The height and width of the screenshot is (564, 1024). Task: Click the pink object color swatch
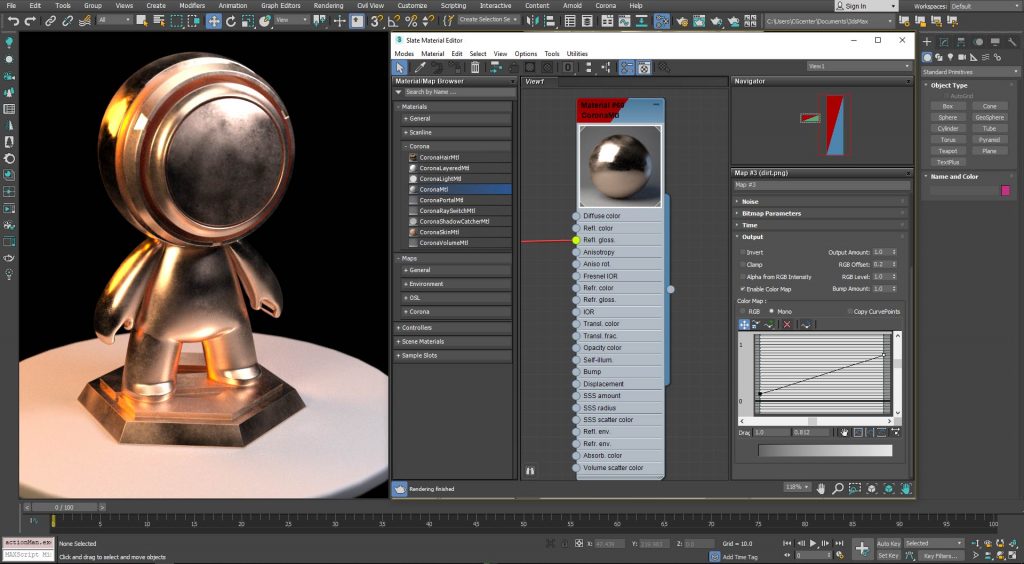point(1005,190)
